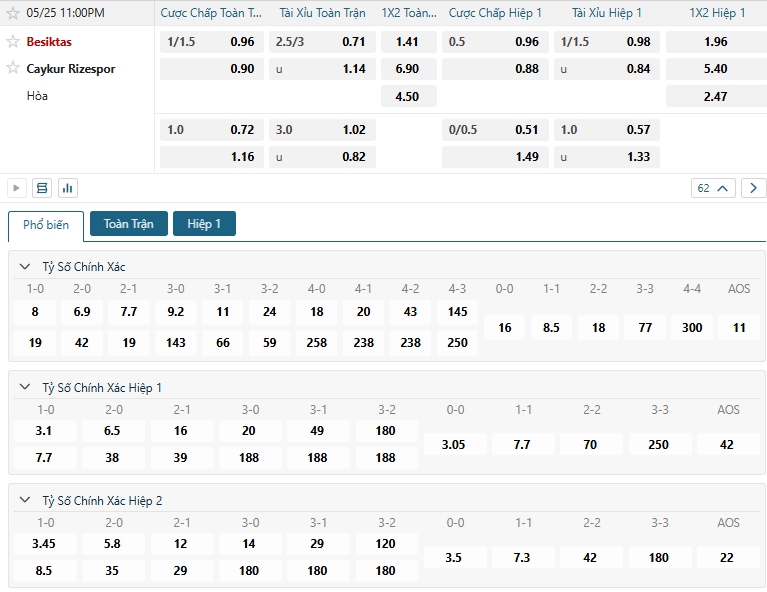Viewport: 767px width, 592px height.
Task: Collapse the Tỷ Số Chính Xác section
Action: 25,267
